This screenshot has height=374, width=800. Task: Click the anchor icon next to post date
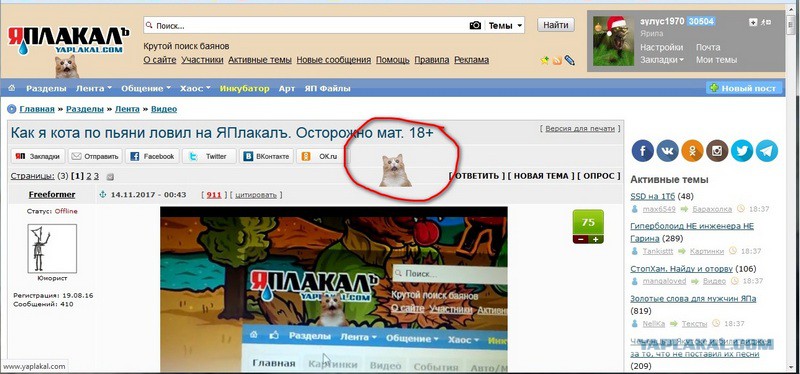pyautogui.click(x=103, y=194)
